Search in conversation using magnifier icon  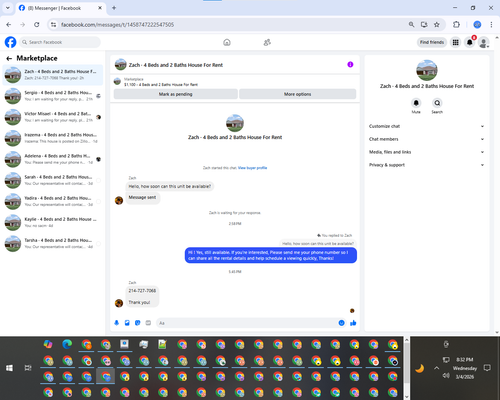click(x=437, y=103)
